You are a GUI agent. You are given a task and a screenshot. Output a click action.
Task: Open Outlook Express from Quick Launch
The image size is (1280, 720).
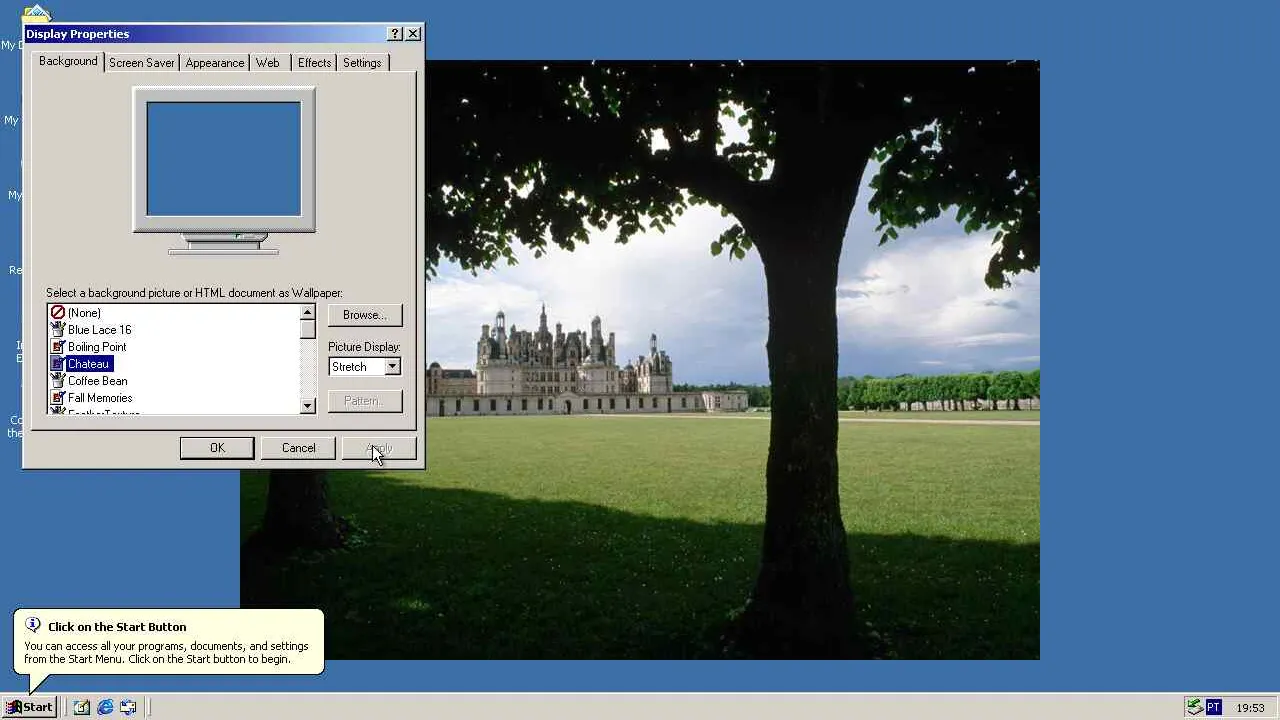[x=128, y=707]
